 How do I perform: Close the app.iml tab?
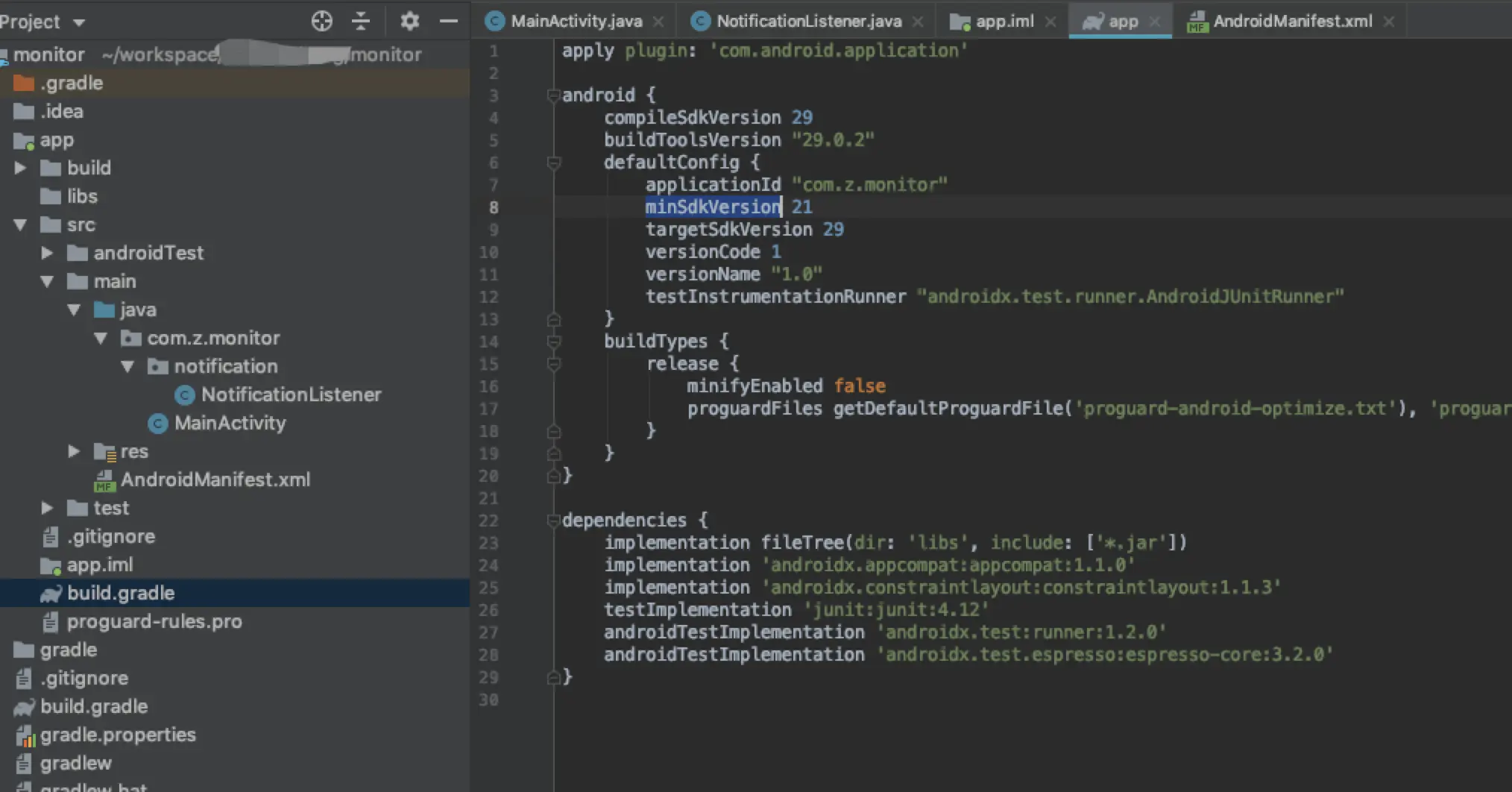point(1050,22)
